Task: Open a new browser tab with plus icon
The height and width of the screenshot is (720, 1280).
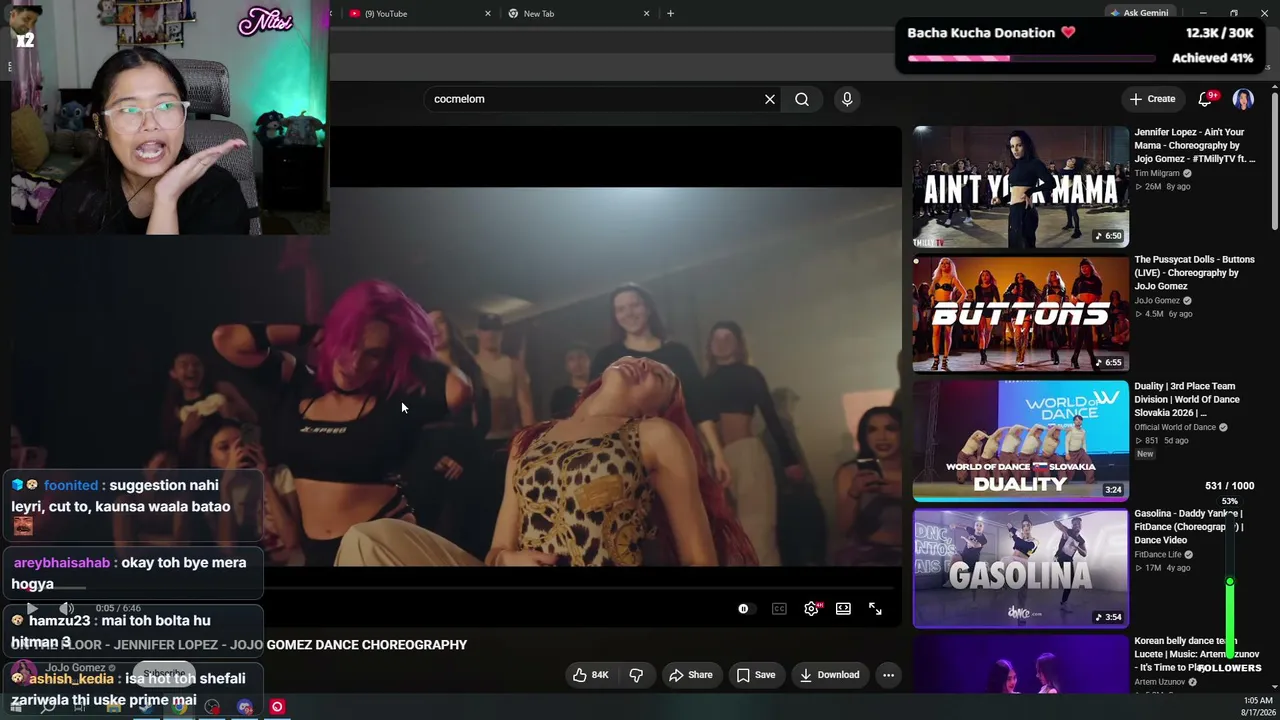Action: (670, 14)
